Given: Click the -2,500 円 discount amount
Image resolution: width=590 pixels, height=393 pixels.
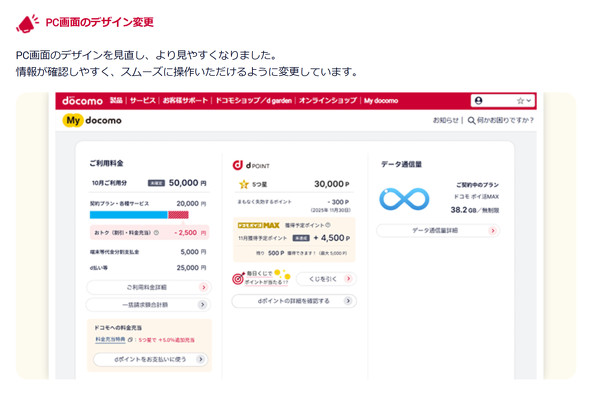Looking at the screenshot, I should [190, 233].
